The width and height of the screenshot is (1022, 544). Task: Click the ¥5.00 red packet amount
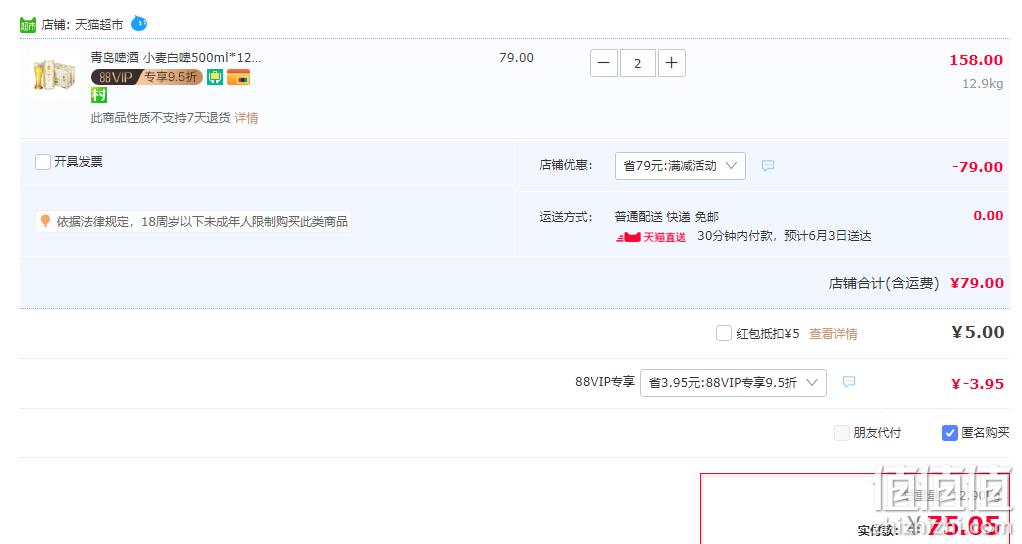pyautogui.click(x=978, y=332)
